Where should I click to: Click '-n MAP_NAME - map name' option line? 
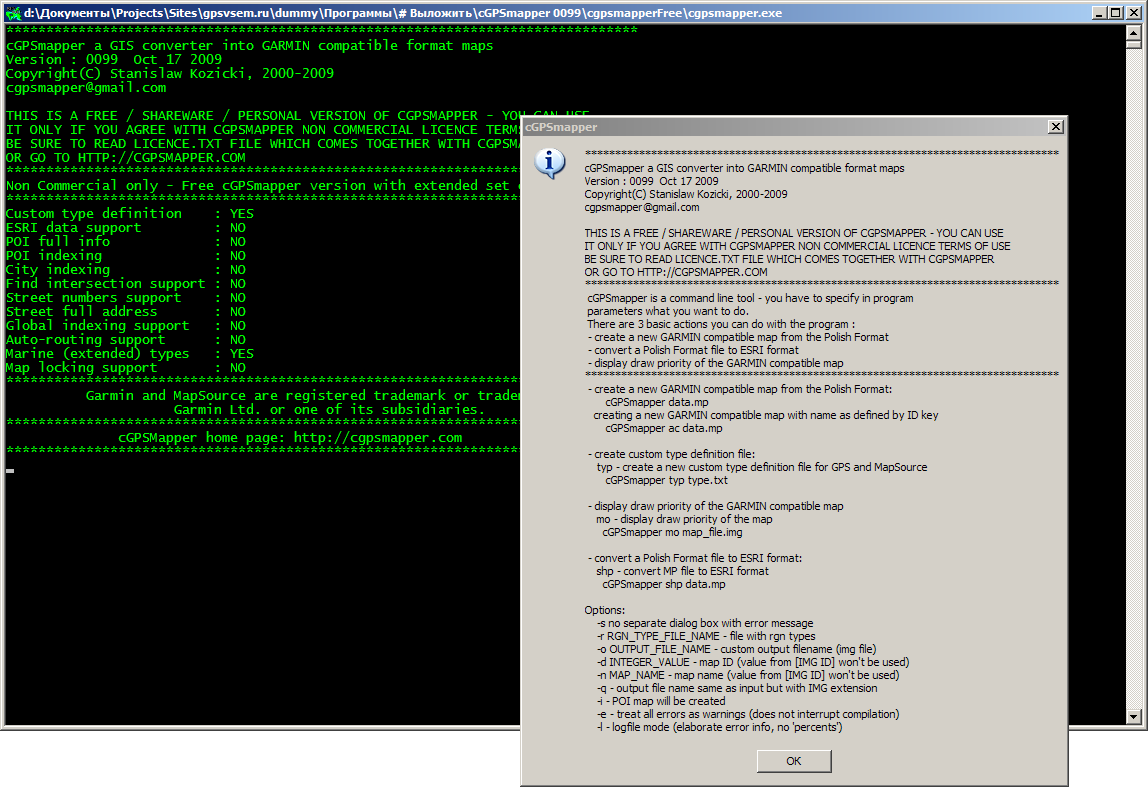click(748, 675)
